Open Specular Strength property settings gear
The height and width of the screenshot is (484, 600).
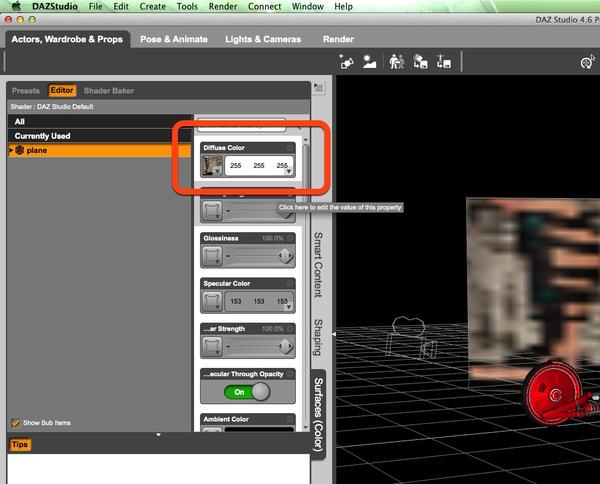(290, 329)
